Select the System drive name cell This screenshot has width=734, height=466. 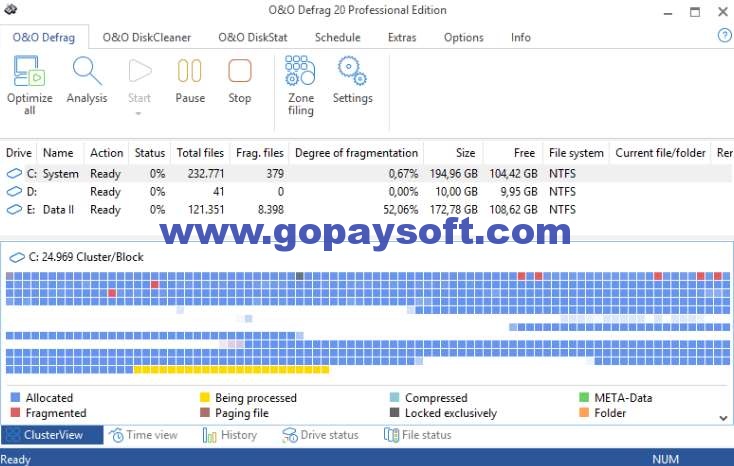click(x=60, y=174)
